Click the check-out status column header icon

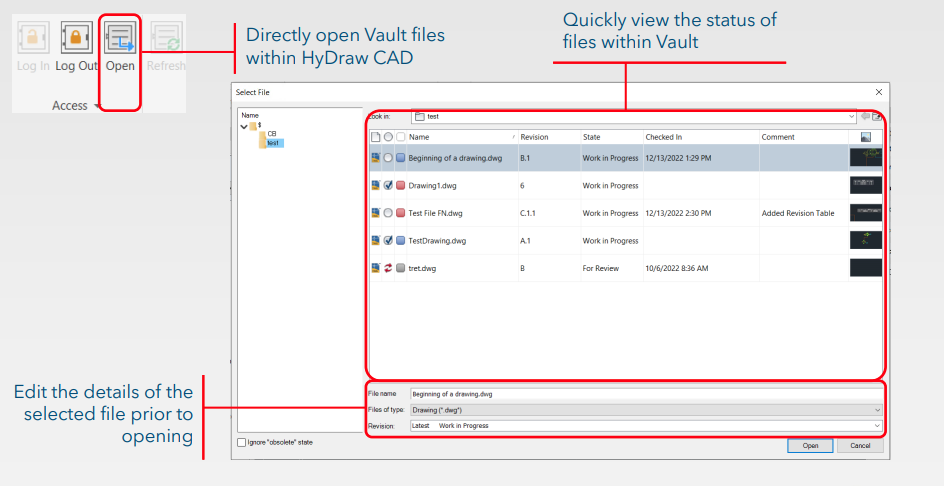click(x=388, y=137)
